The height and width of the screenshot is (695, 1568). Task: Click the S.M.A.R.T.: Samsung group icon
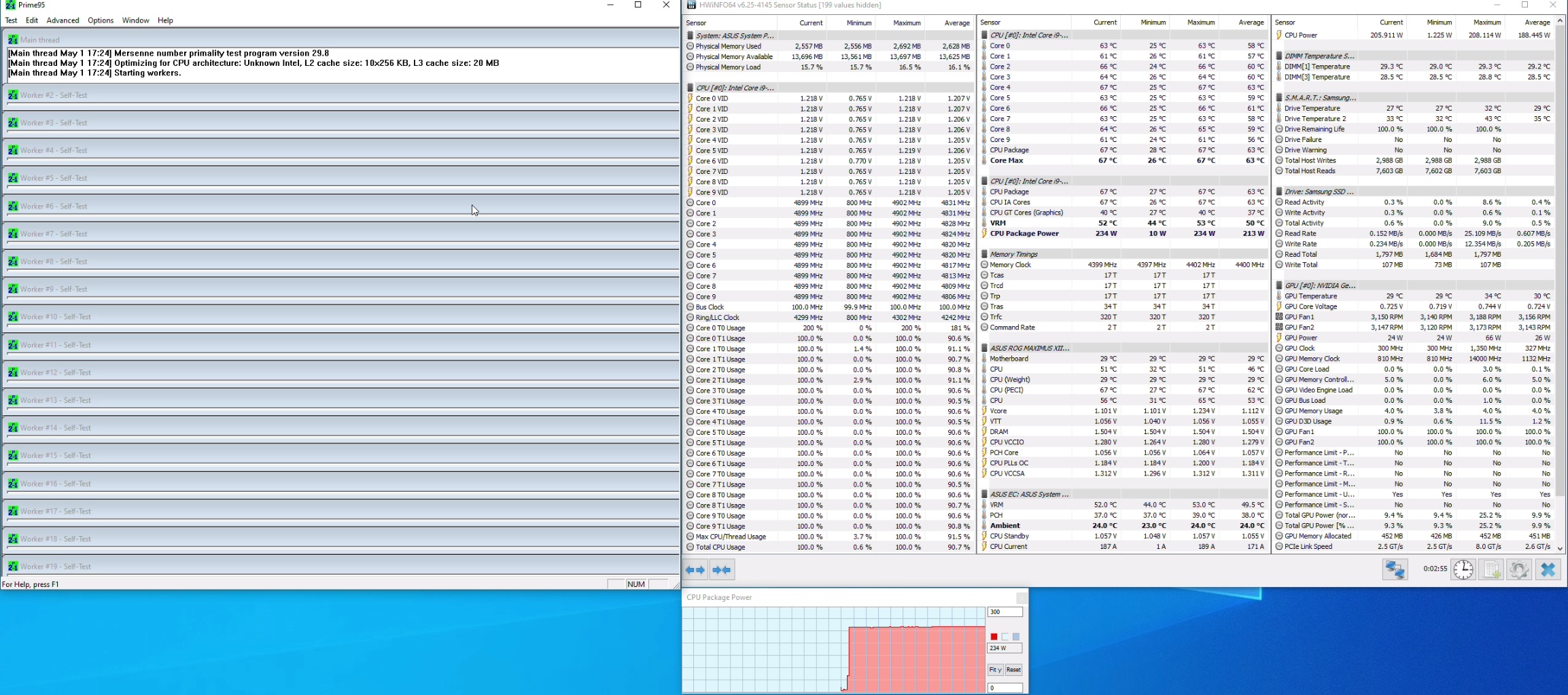1279,98
